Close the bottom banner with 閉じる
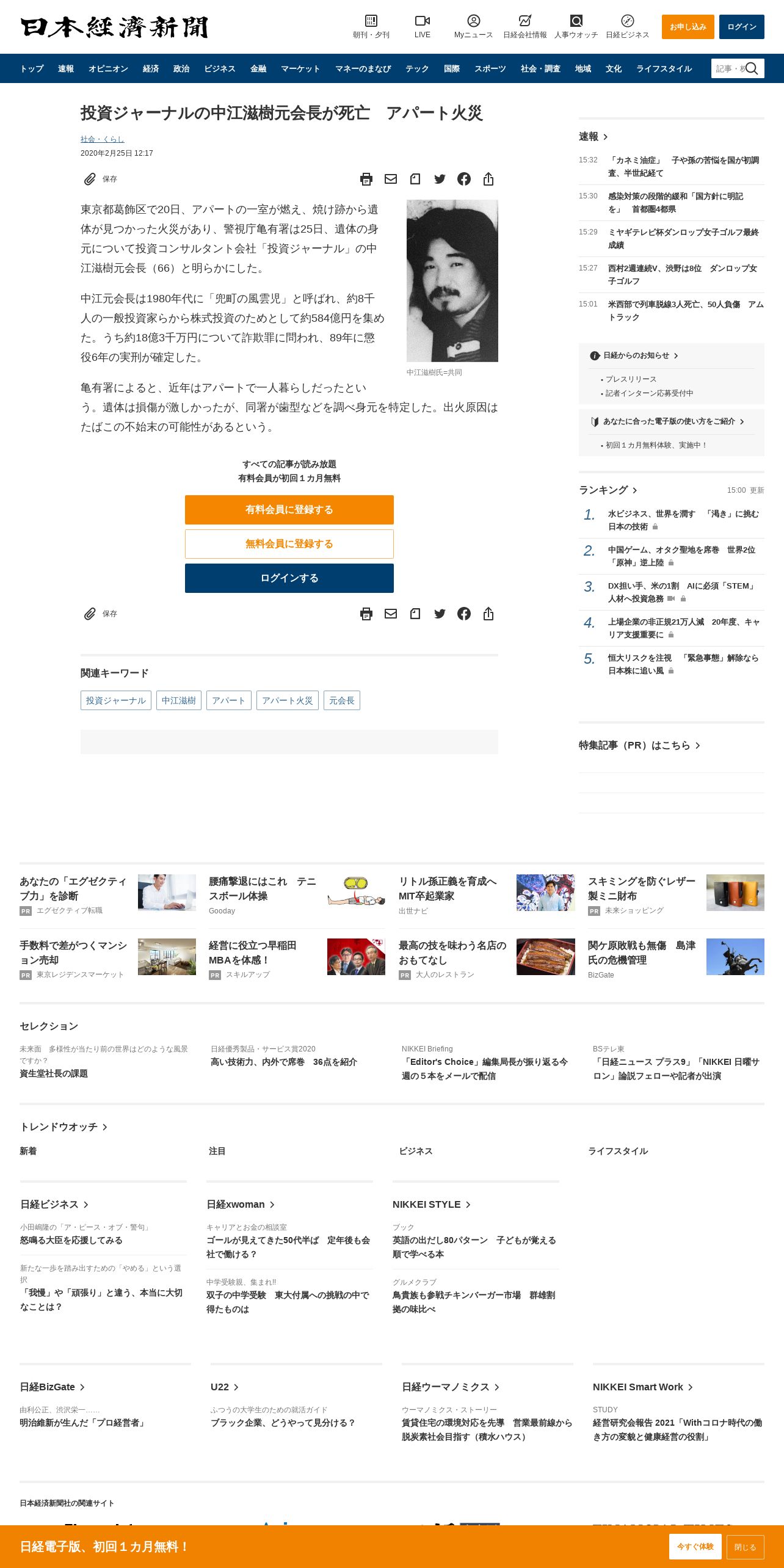Viewport: 784px width, 1568px height. tap(745, 1547)
